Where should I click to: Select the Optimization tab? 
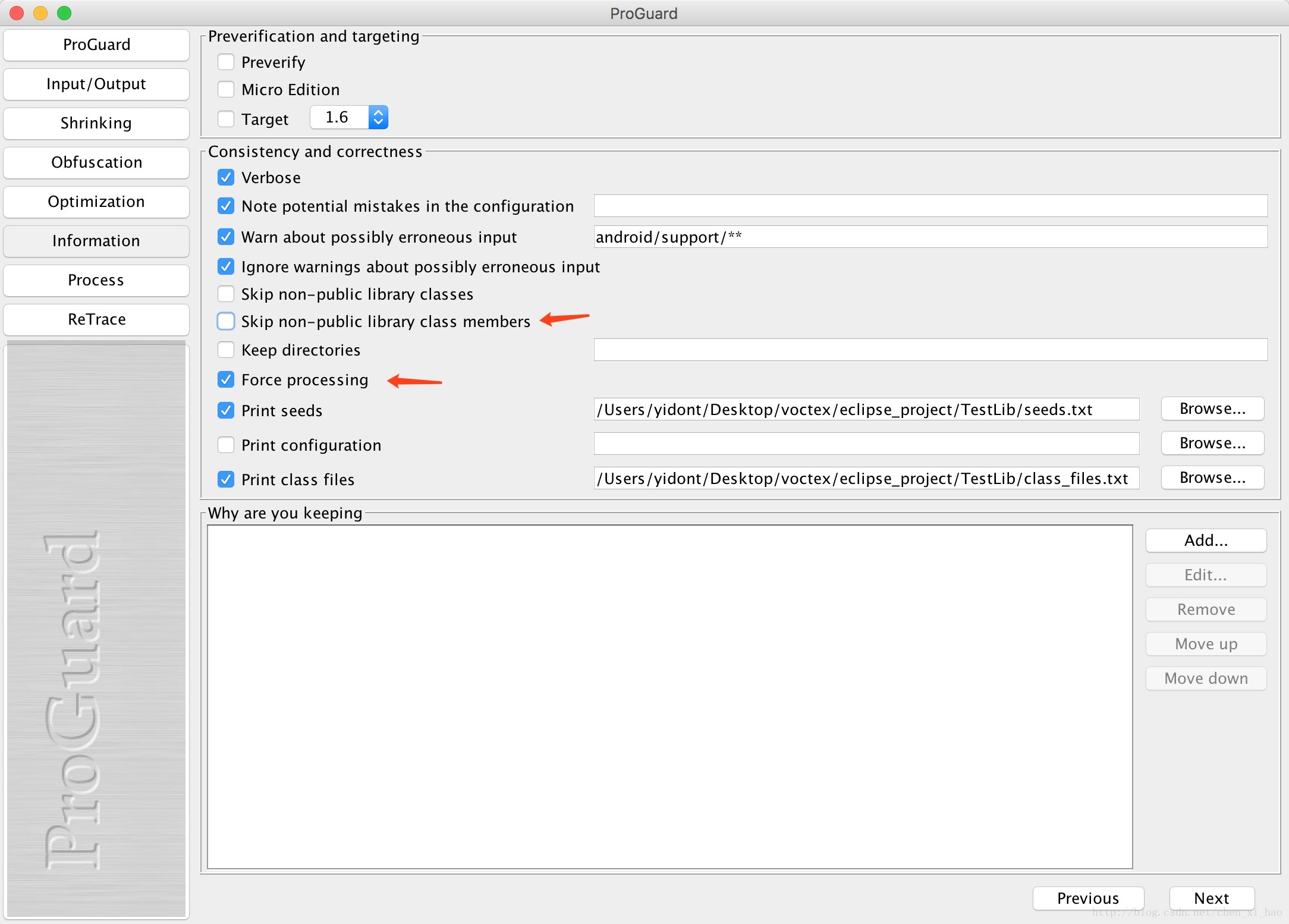point(96,202)
